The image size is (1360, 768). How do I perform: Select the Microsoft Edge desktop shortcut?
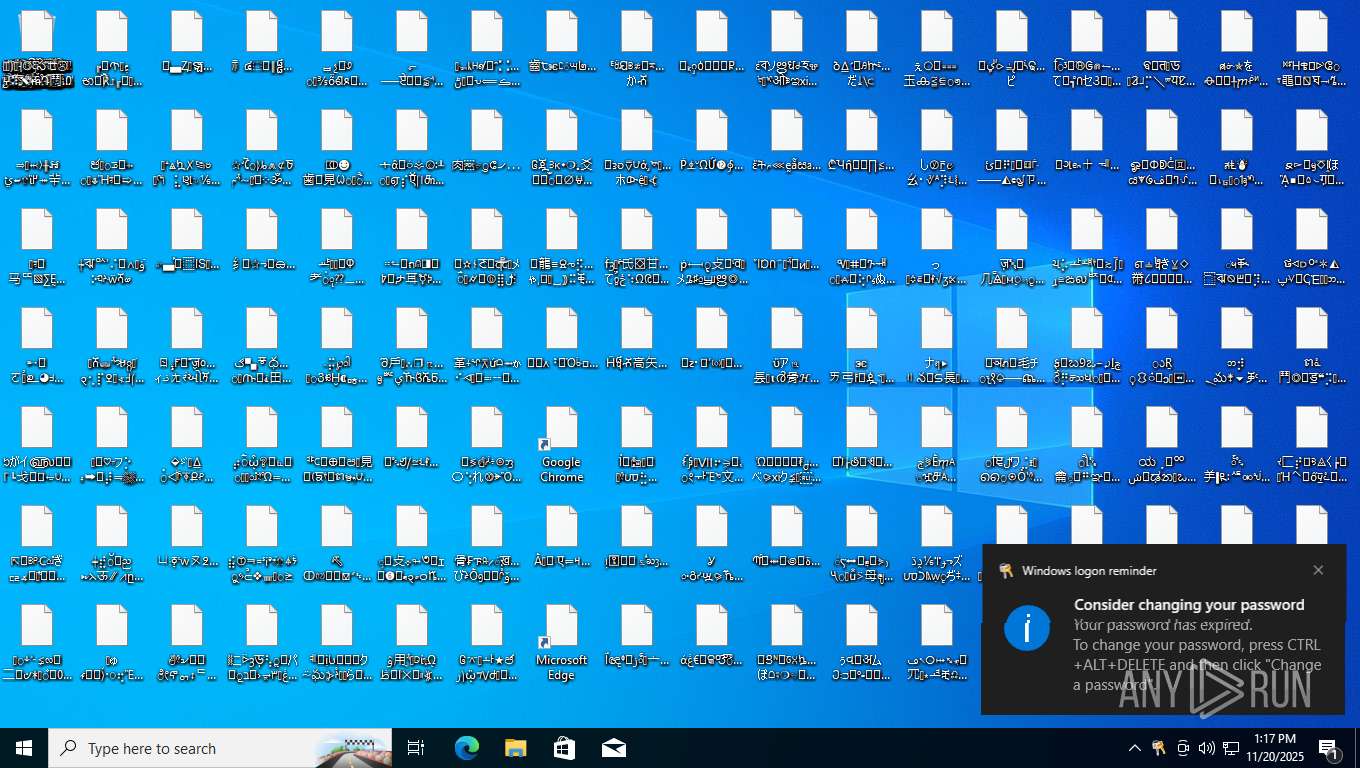click(561, 643)
